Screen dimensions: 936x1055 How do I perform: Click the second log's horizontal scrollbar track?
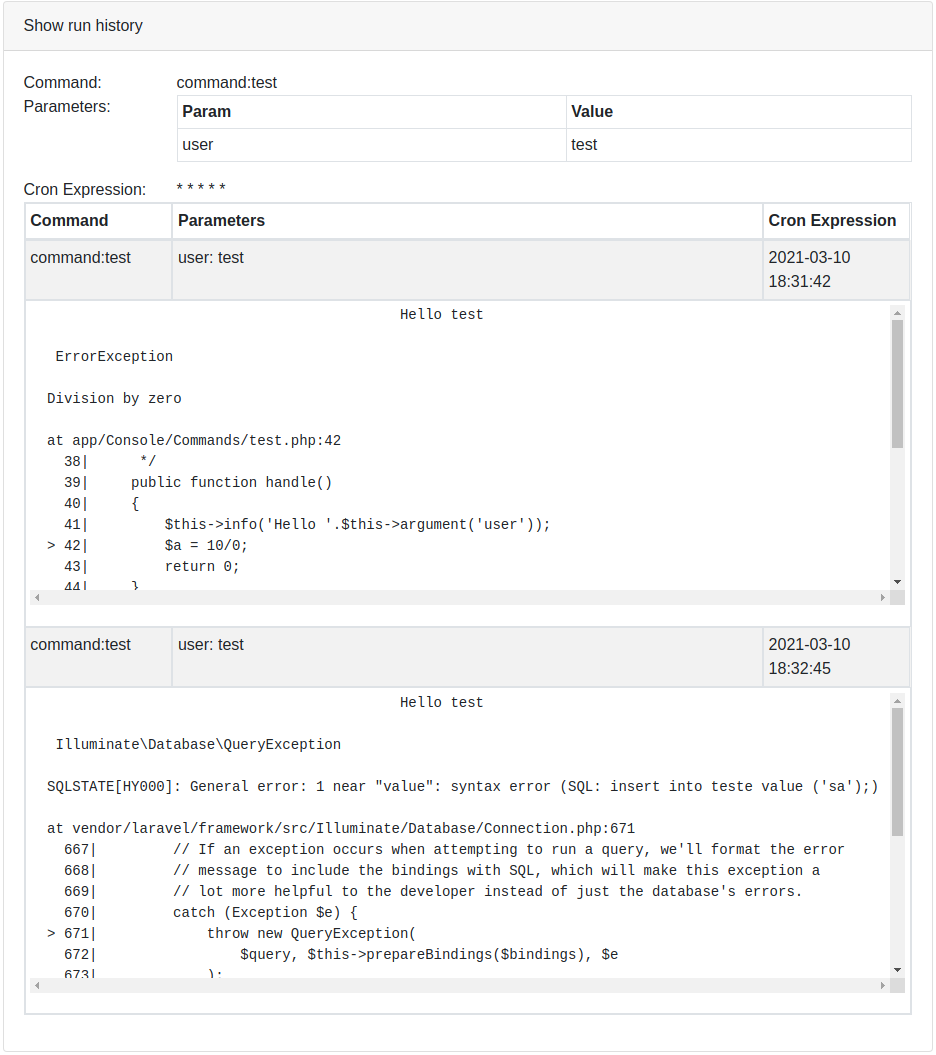pyautogui.click(x=460, y=986)
